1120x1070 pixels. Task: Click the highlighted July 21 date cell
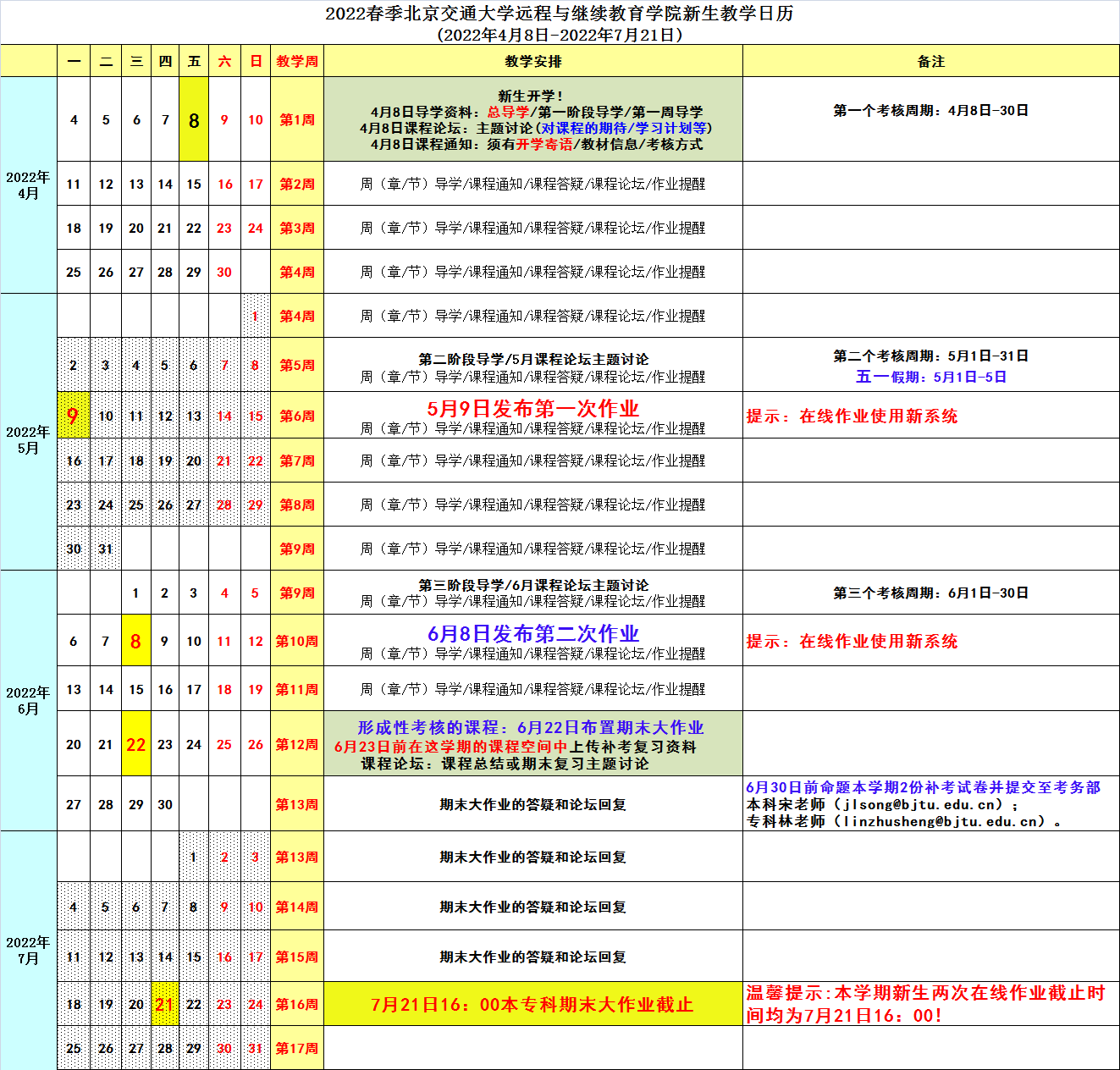click(165, 1004)
